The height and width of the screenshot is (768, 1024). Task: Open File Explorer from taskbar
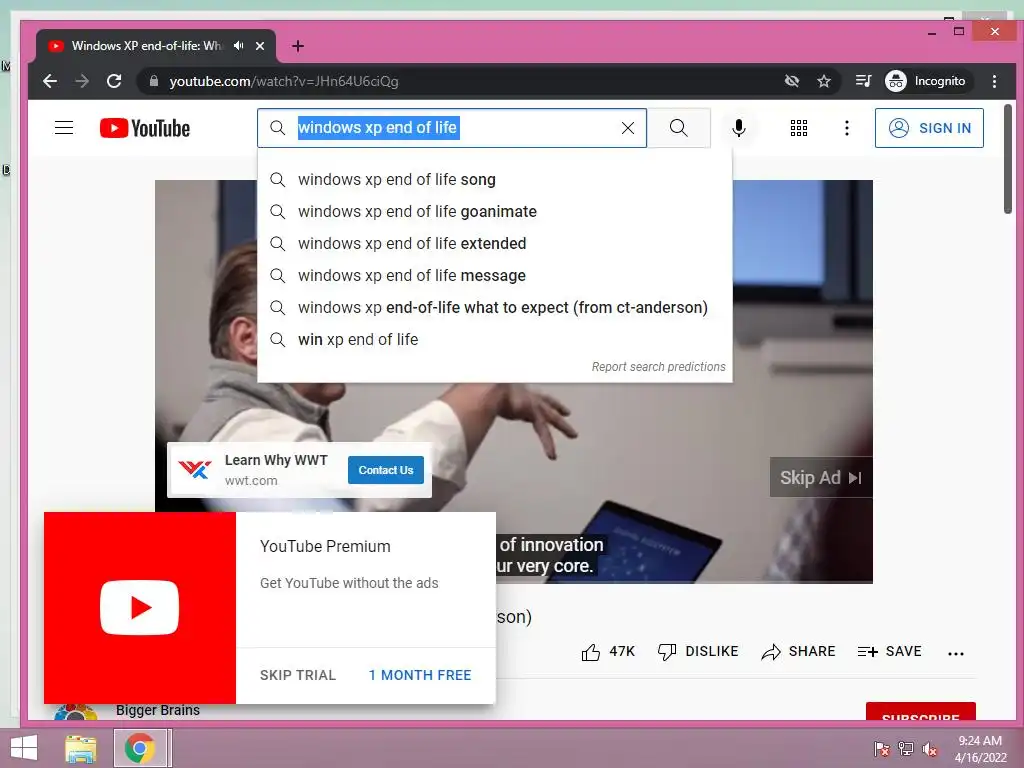tap(81, 748)
